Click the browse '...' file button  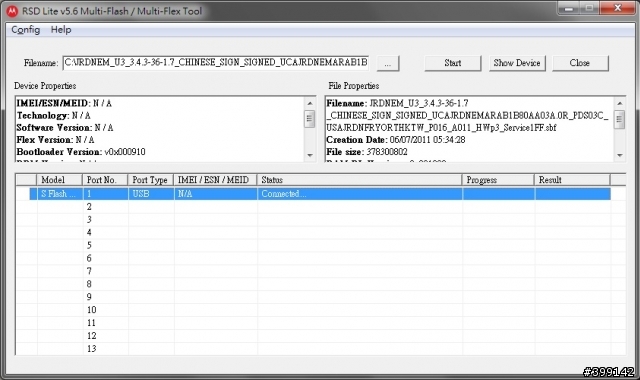pyautogui.click(x=388, y=63)
